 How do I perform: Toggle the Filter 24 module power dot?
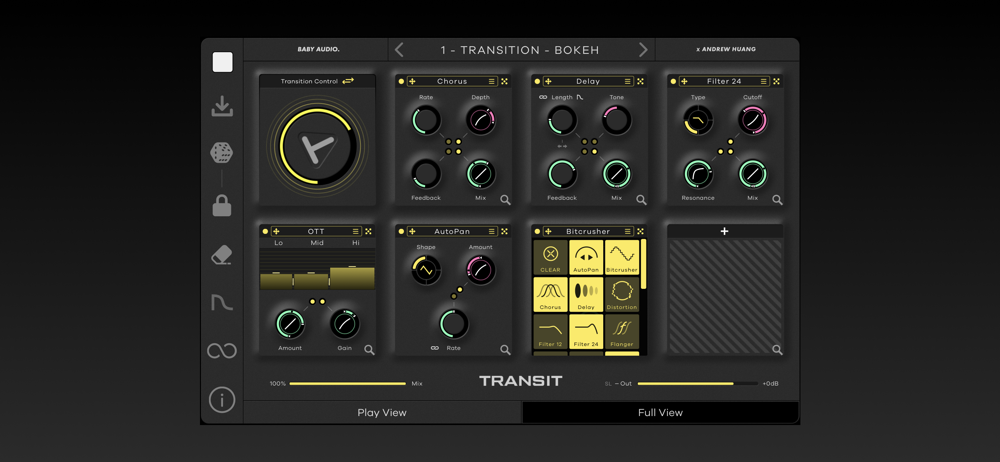[x=673, y=81]
